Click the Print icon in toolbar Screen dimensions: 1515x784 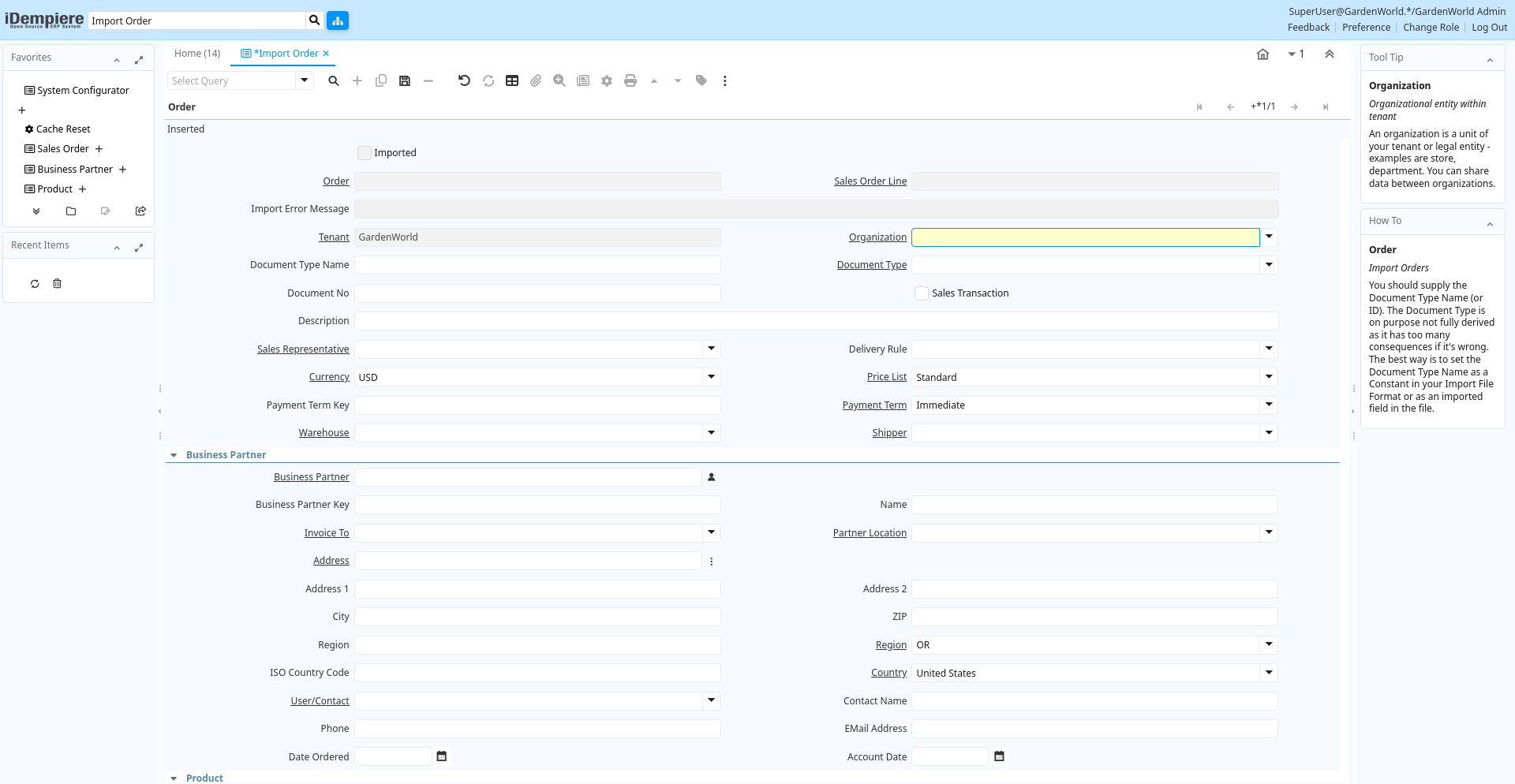[630, 80]
